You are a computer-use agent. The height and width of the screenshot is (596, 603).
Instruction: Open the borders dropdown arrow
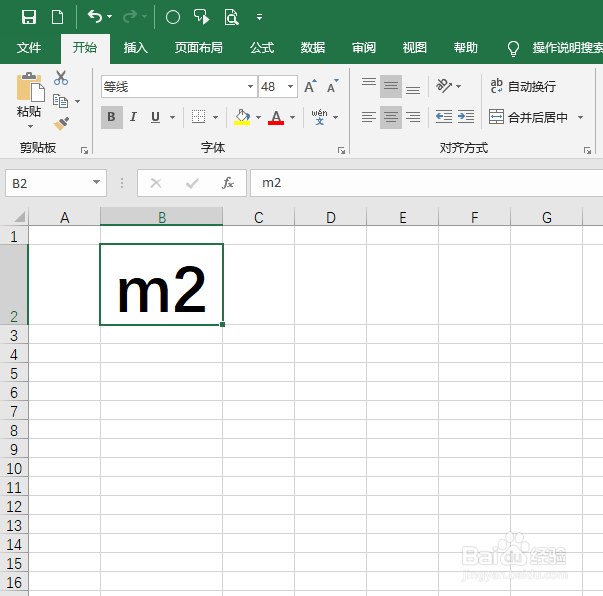pos(215,117)
